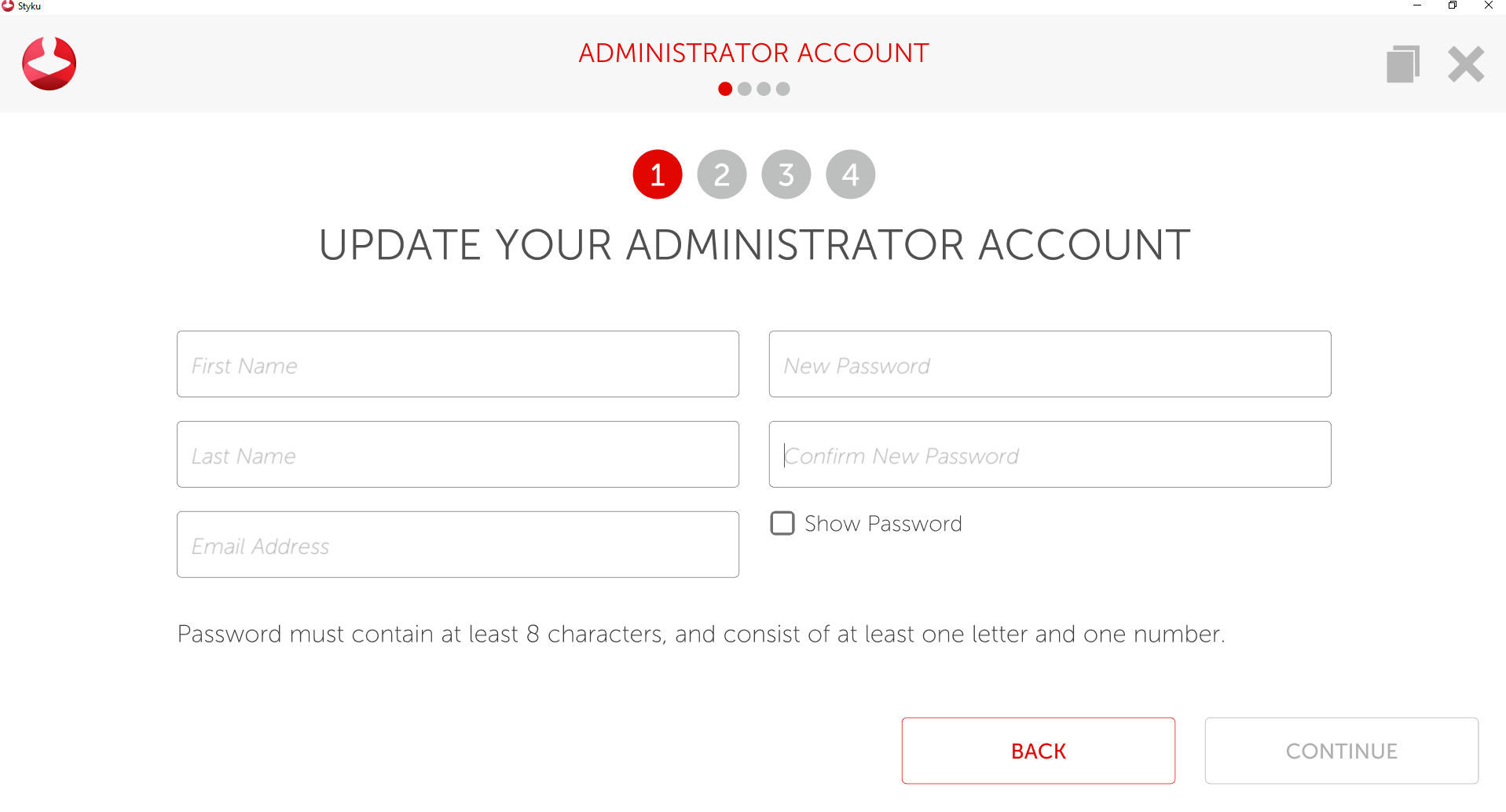
Task: Click the first red progress dot
Action: tap(725, 89)
